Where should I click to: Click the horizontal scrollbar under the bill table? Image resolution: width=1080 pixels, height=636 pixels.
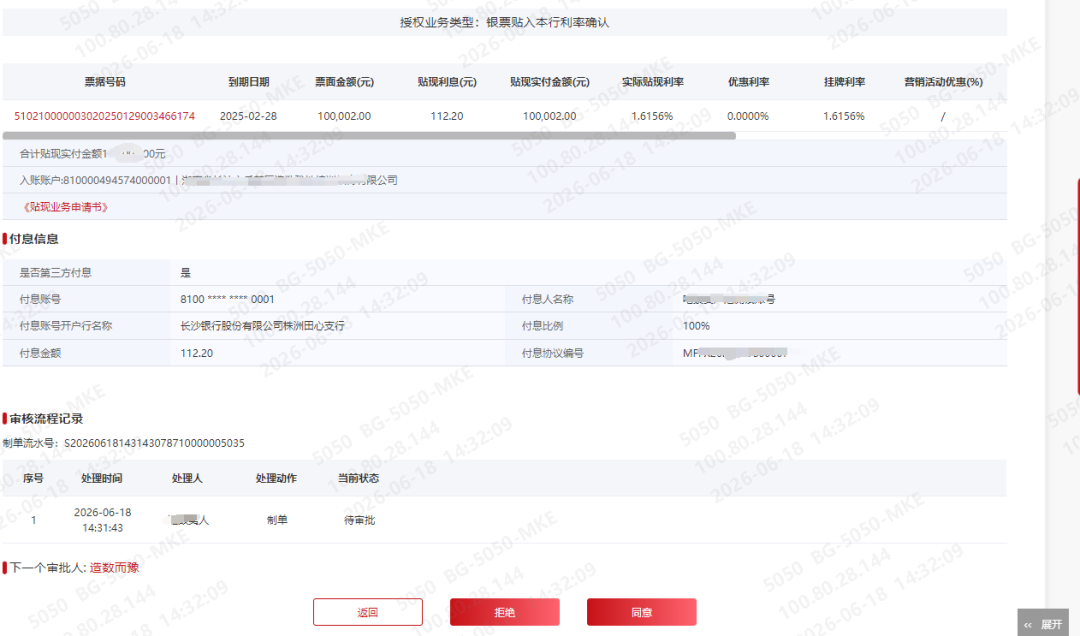click(x=369, y=136)
